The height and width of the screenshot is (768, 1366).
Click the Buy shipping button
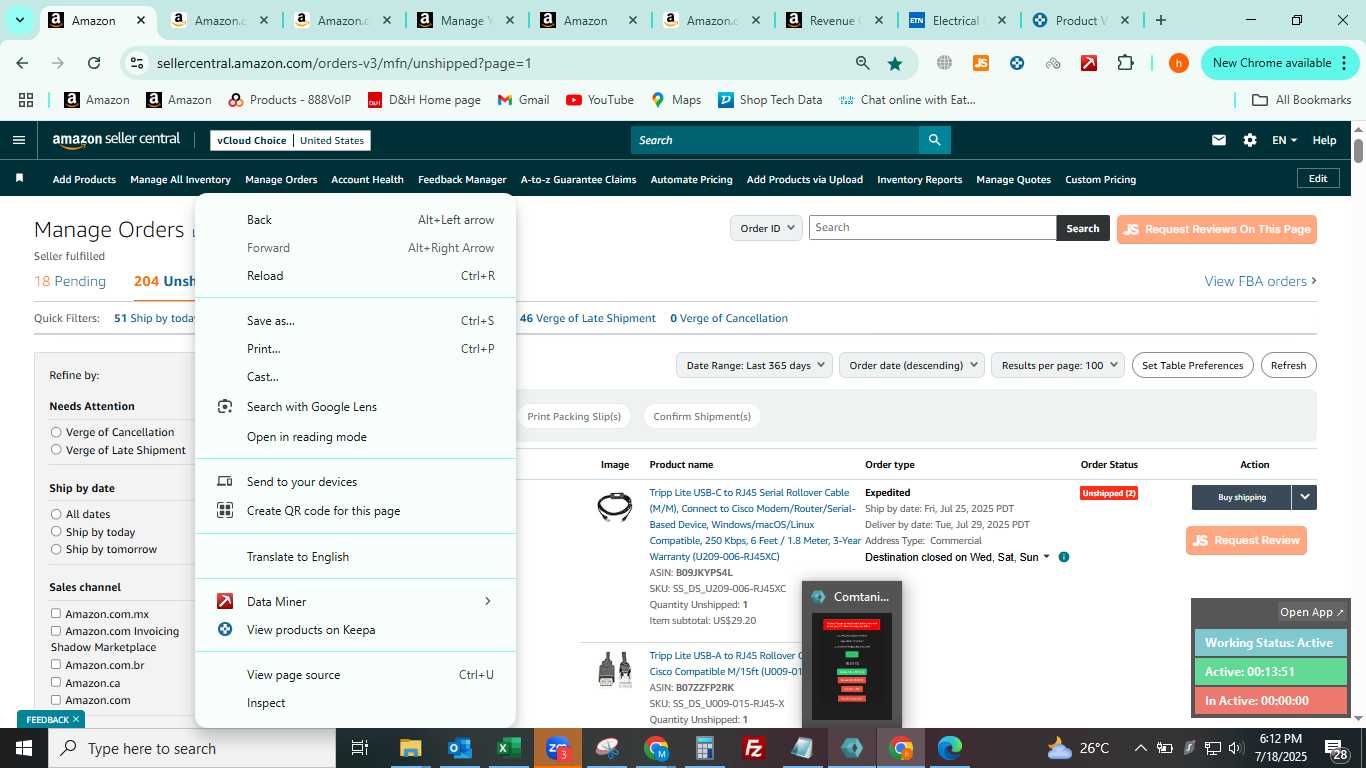[1241, 497]
